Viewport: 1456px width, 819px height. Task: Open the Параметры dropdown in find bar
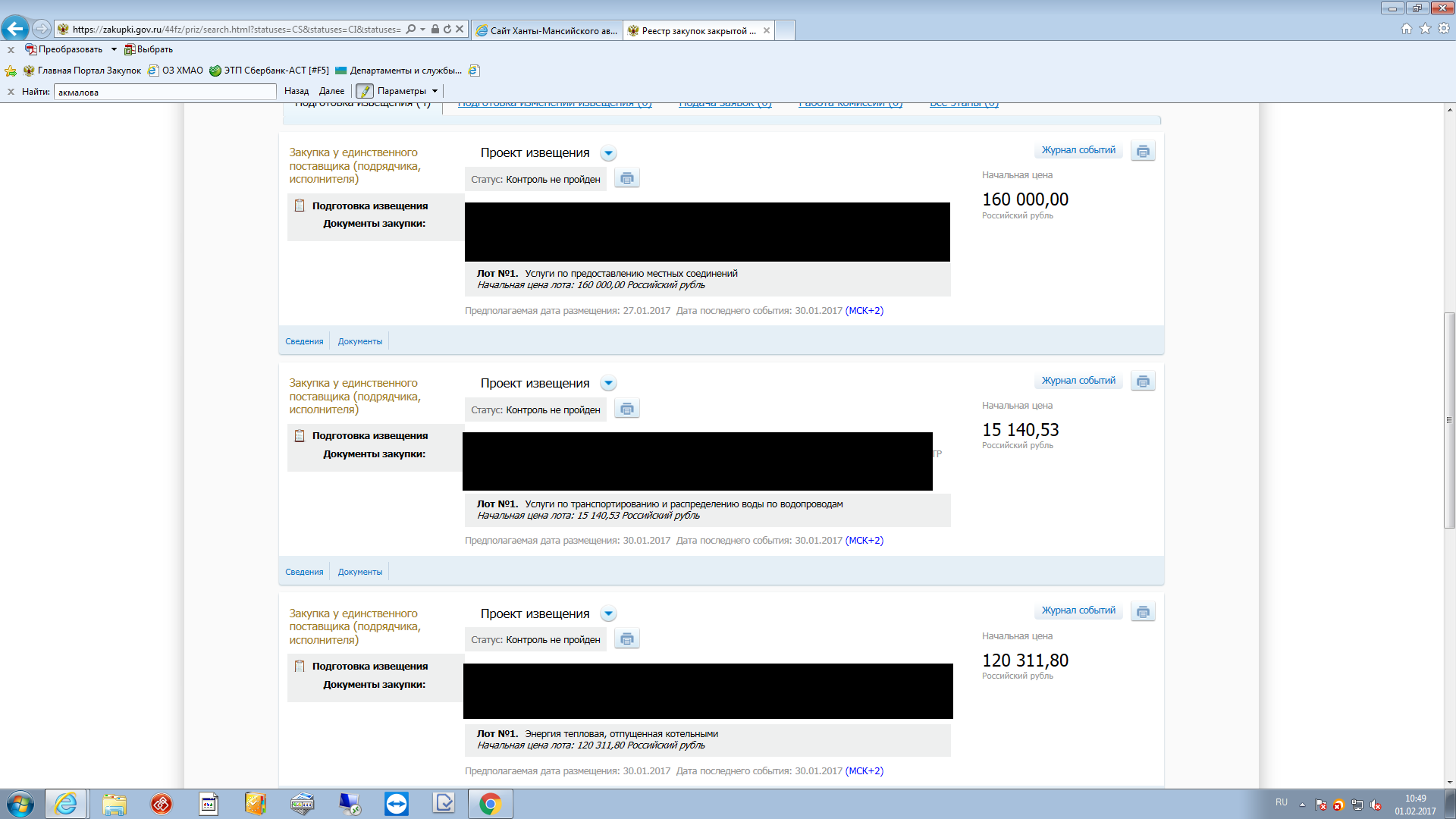407,91
